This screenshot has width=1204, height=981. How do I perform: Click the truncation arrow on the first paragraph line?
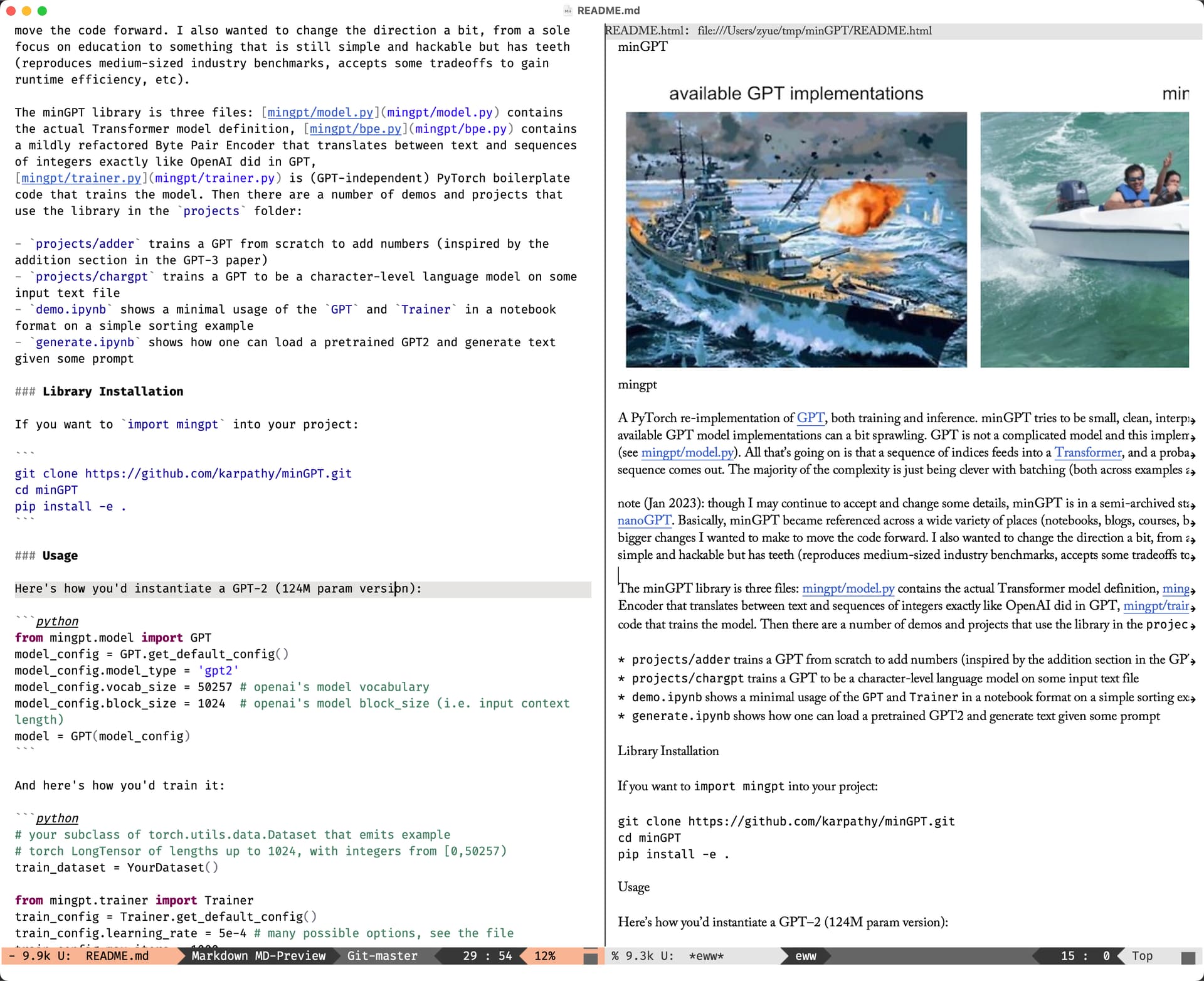(x=1192, y=420)
